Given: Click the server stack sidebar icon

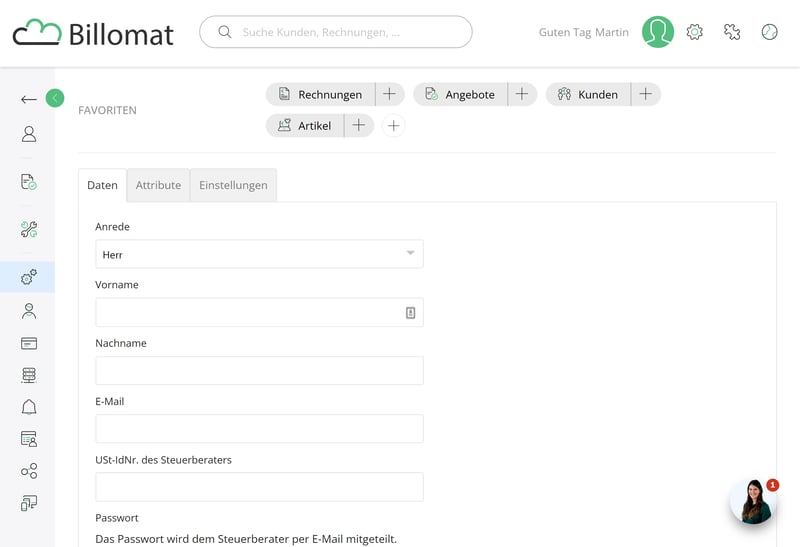Looking at the screenshot, I should 29,375.
